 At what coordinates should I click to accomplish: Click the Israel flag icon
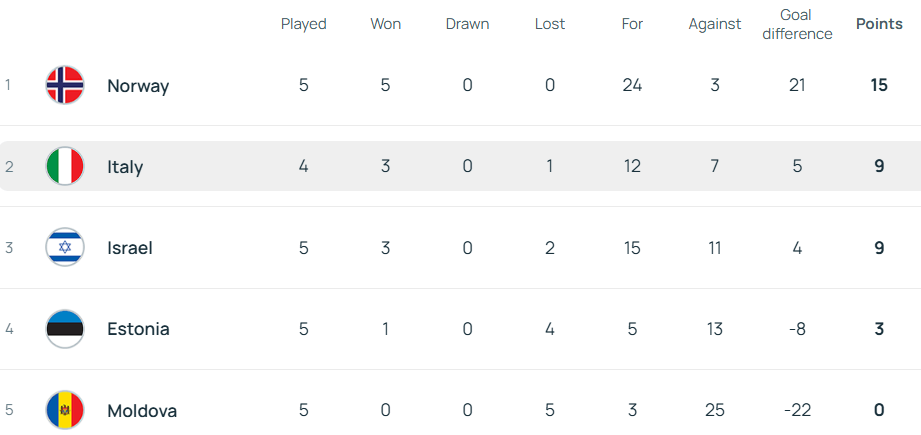(x=65, y=247)
